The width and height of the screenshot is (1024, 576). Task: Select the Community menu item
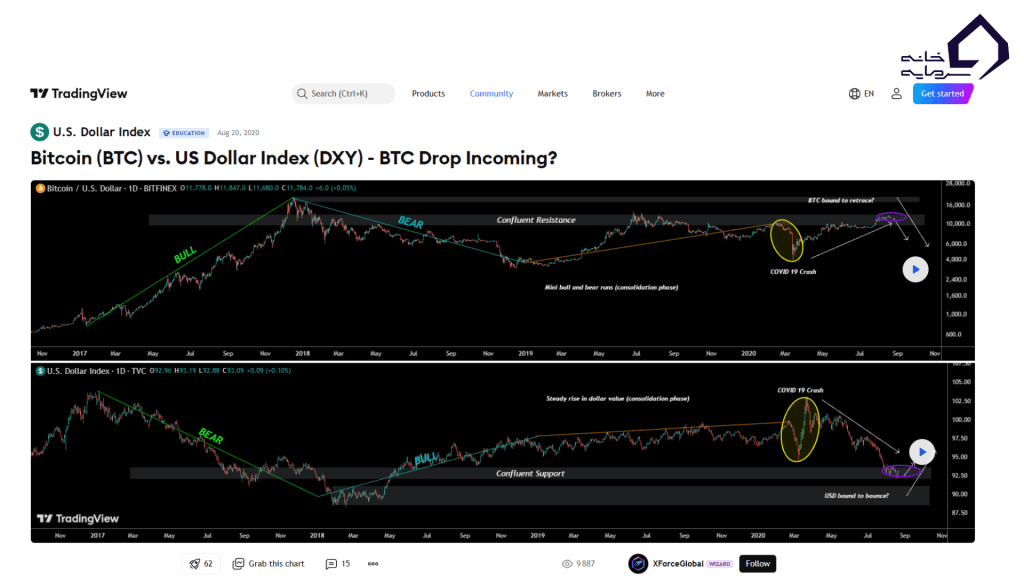click(491, 93)
